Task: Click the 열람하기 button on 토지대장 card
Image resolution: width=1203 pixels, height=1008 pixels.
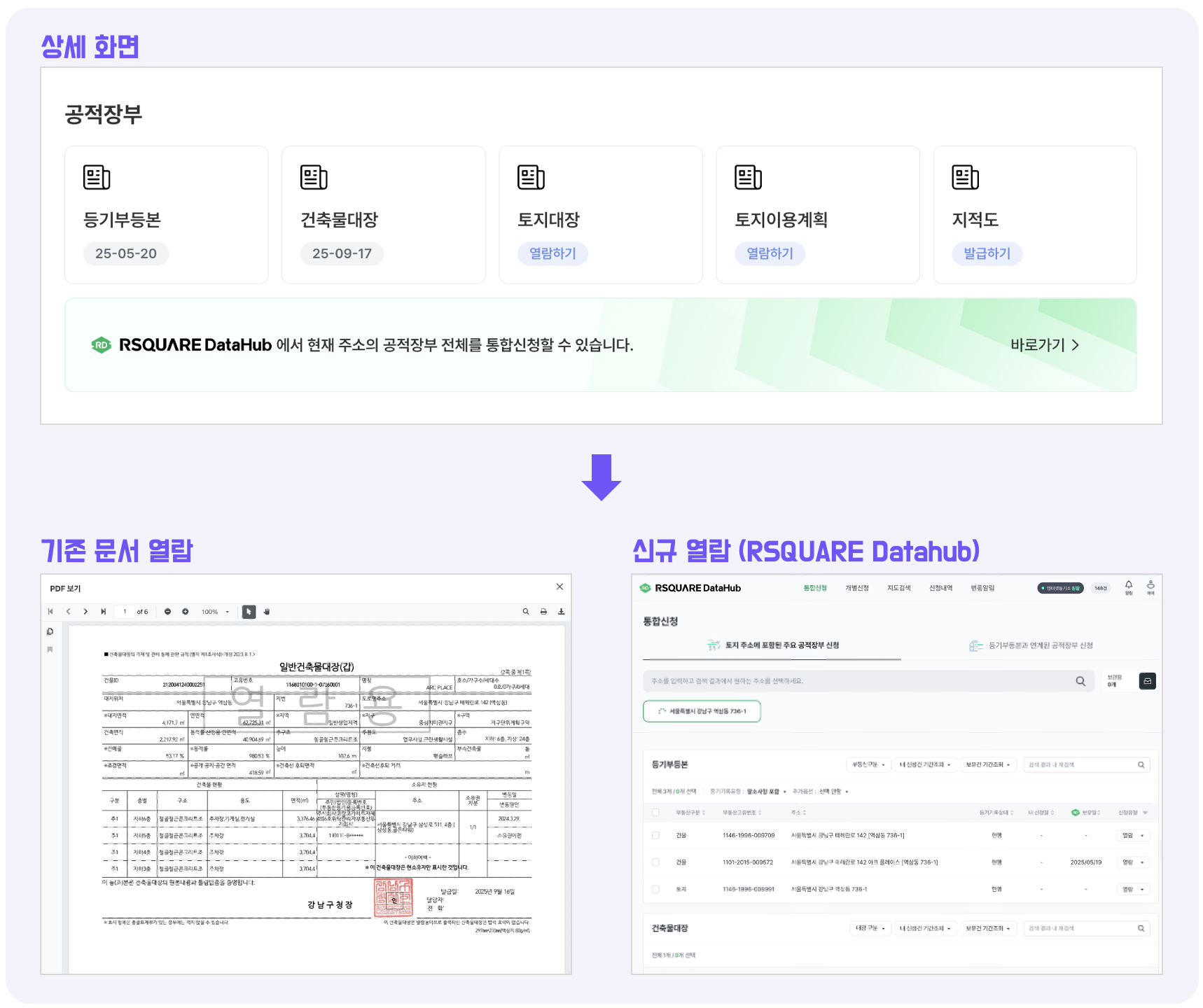Action: coord(552,253)
